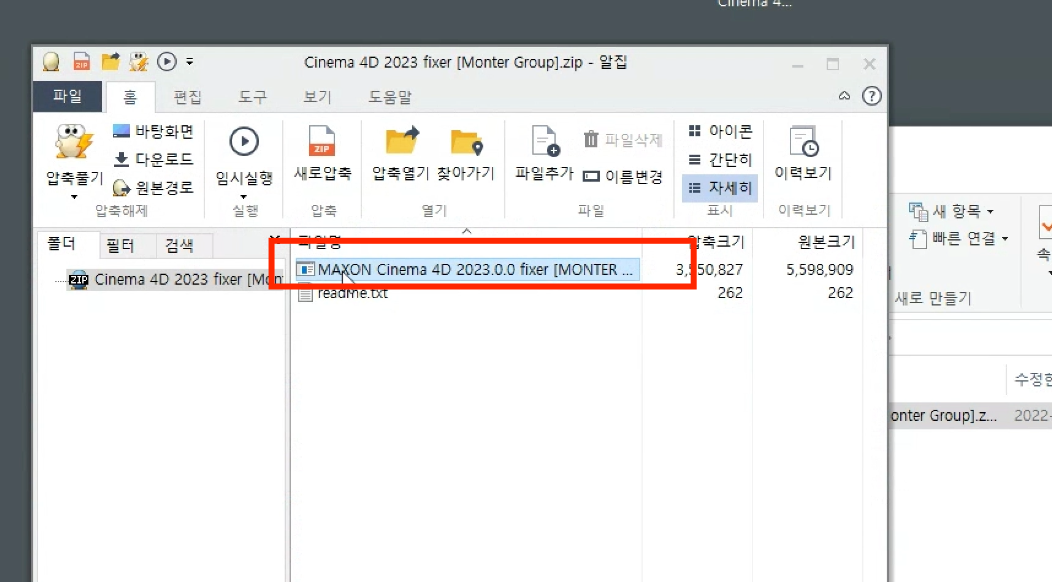Click the extract quick-access icon in title bar
Screen dimensions: 1052x582
[139, 62]
